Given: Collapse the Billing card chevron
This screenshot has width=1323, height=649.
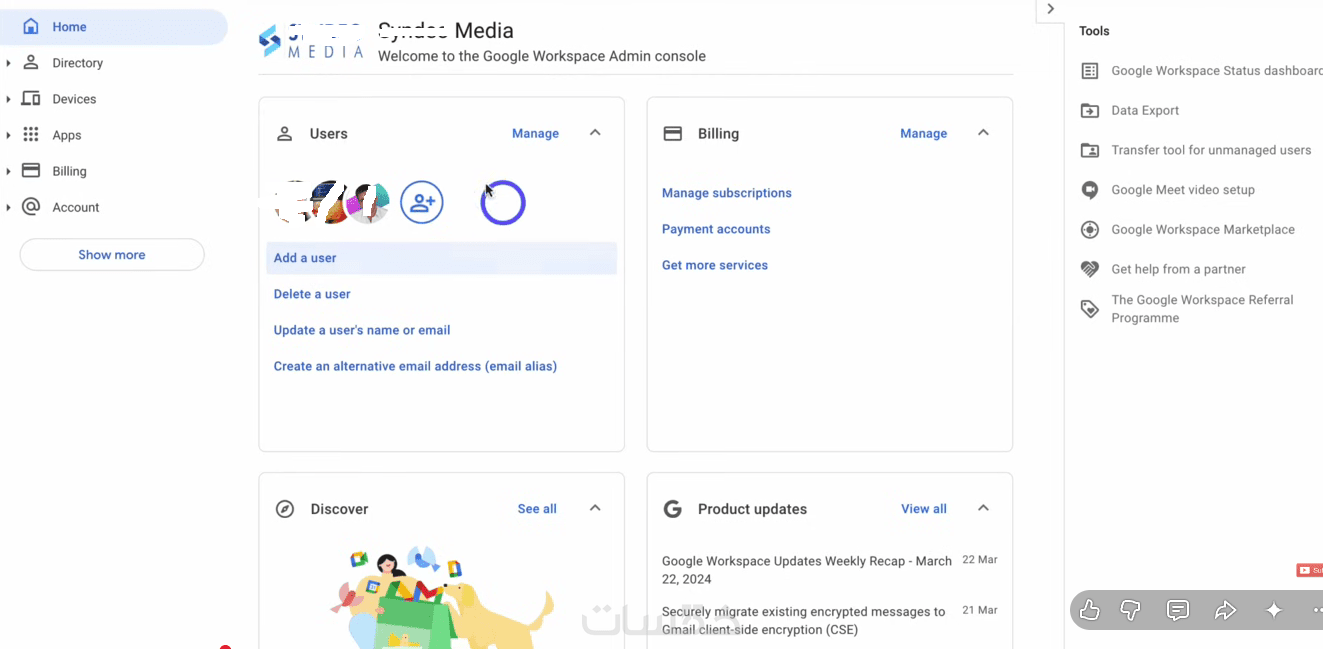Looking at the screenshot, I should tap(983, 133).
